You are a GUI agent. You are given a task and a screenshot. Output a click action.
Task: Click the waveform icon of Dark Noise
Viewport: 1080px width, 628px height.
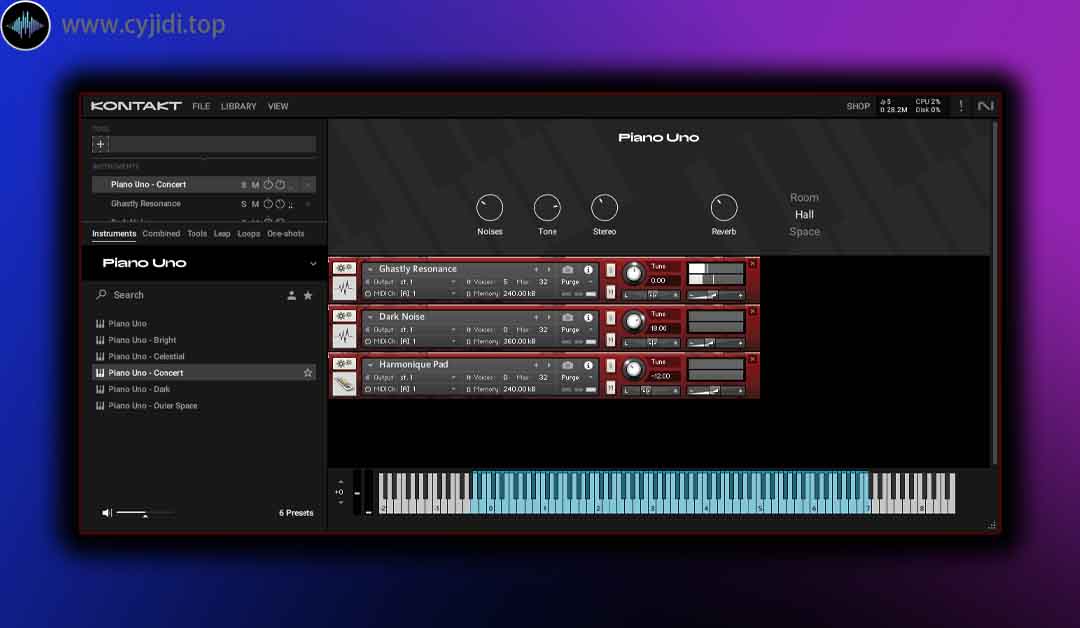(x=344, y=335)
